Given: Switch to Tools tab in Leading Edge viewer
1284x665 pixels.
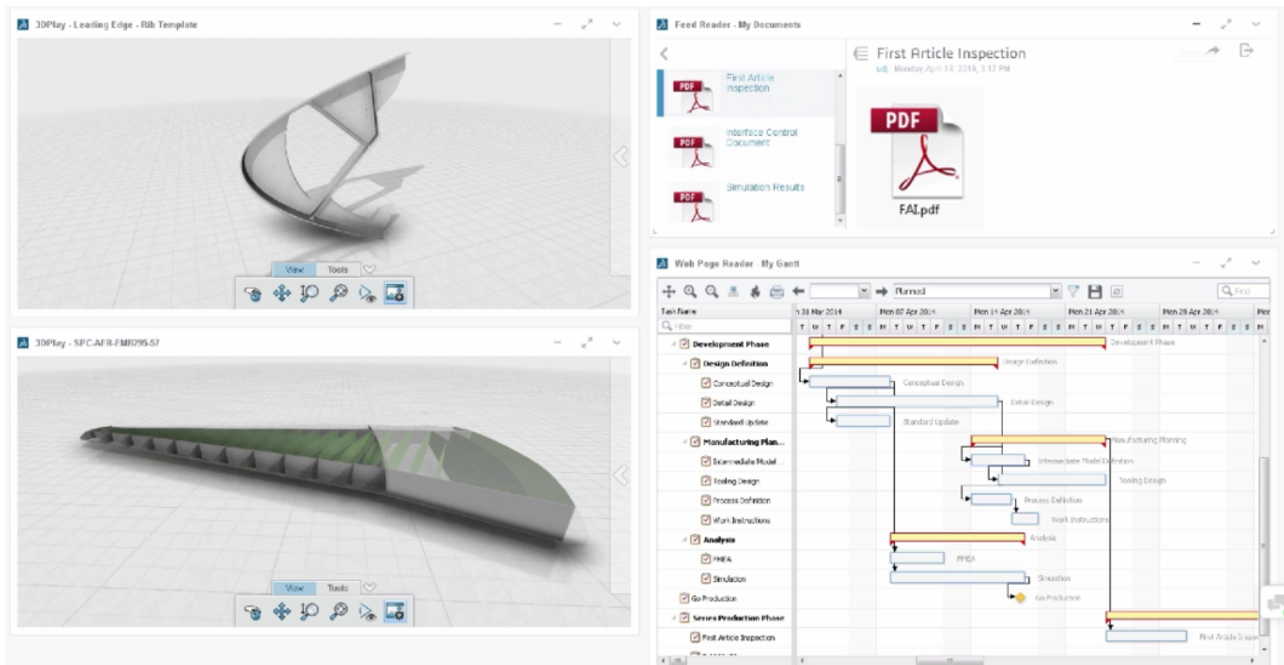Looking at the screenshot, I should click(338, 269).
